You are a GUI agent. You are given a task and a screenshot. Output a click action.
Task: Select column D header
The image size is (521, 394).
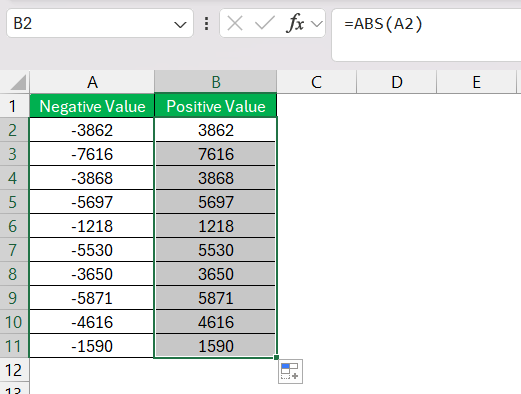[397, 82]
